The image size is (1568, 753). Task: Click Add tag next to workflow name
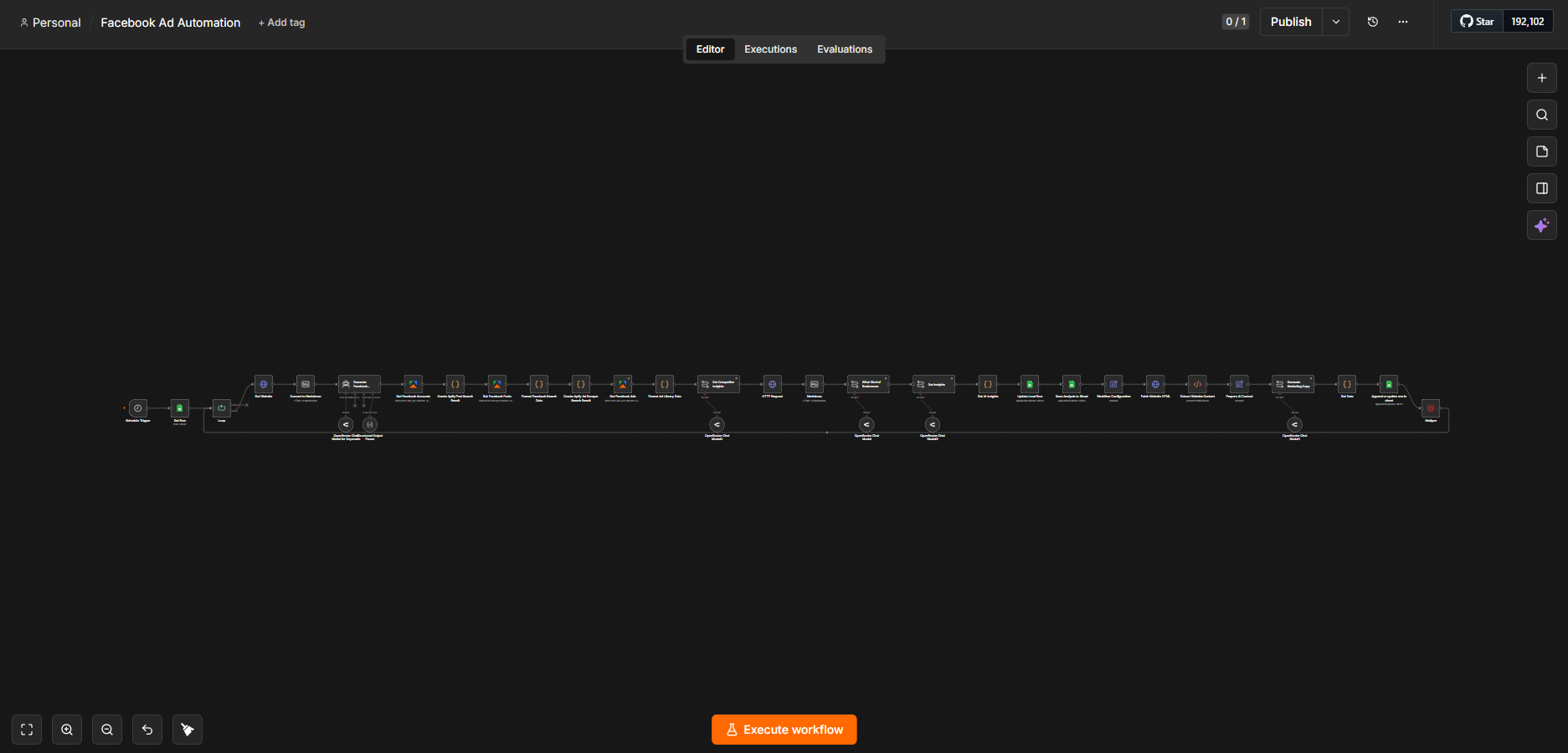pos(281,23)
